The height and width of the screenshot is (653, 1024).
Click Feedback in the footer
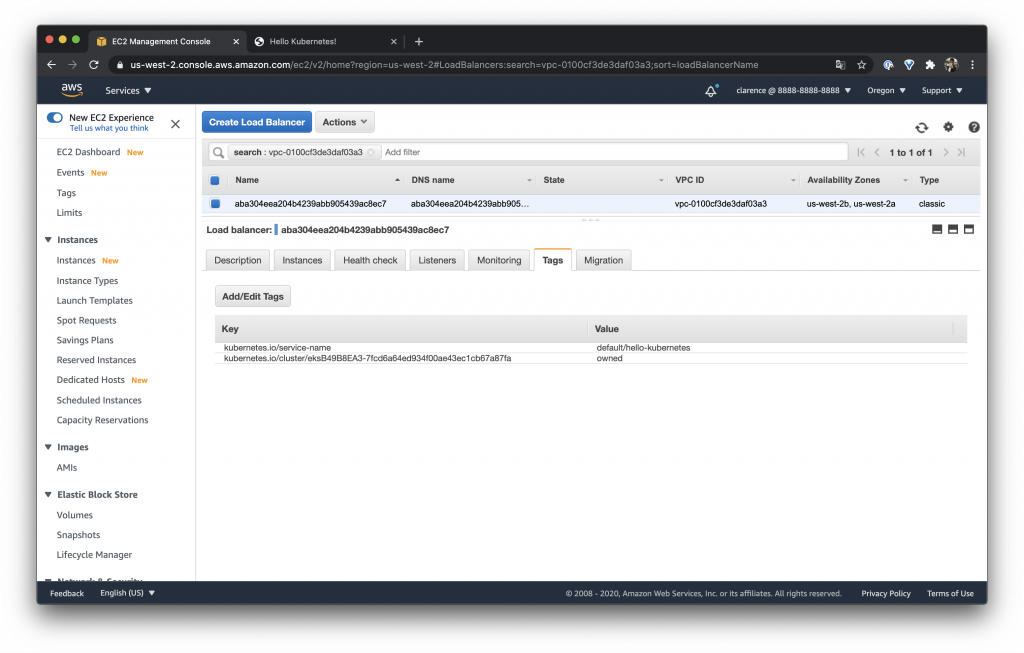point(67,594)
